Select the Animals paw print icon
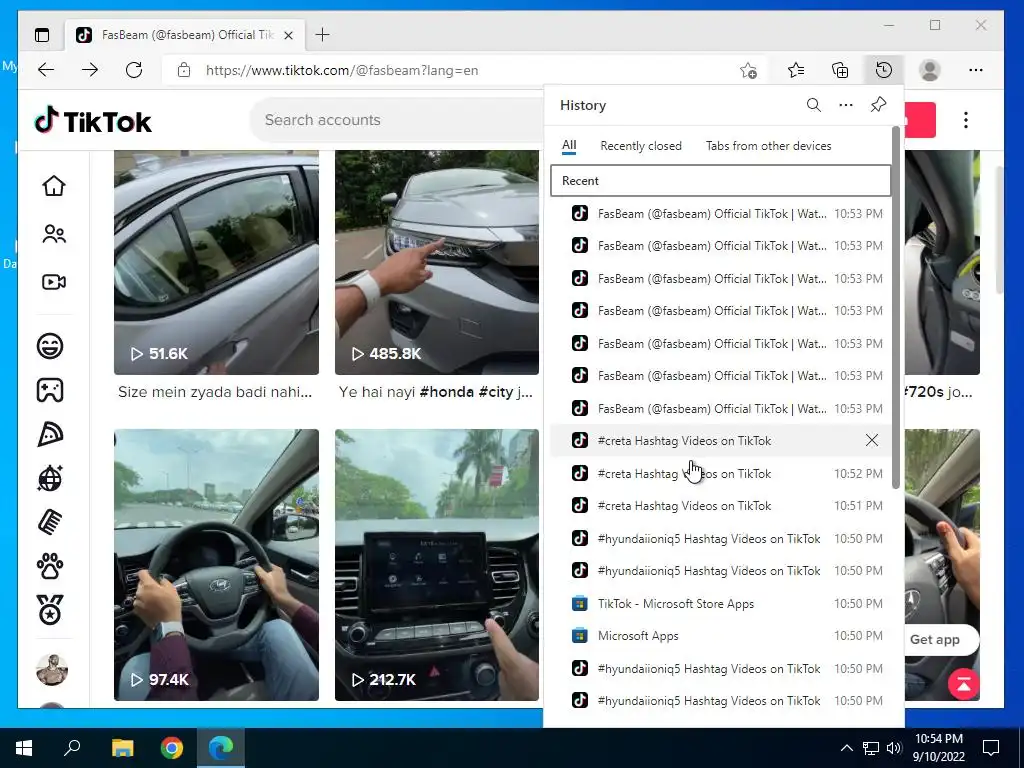This screenshot has width=1024, height=768. (50, 566)
